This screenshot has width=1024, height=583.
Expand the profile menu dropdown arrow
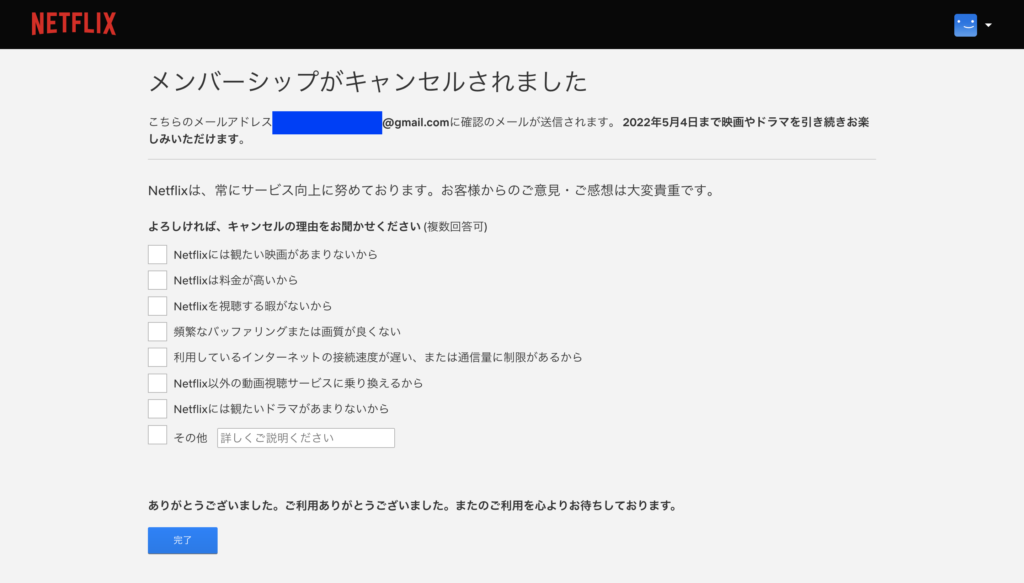tap(988, 25)
